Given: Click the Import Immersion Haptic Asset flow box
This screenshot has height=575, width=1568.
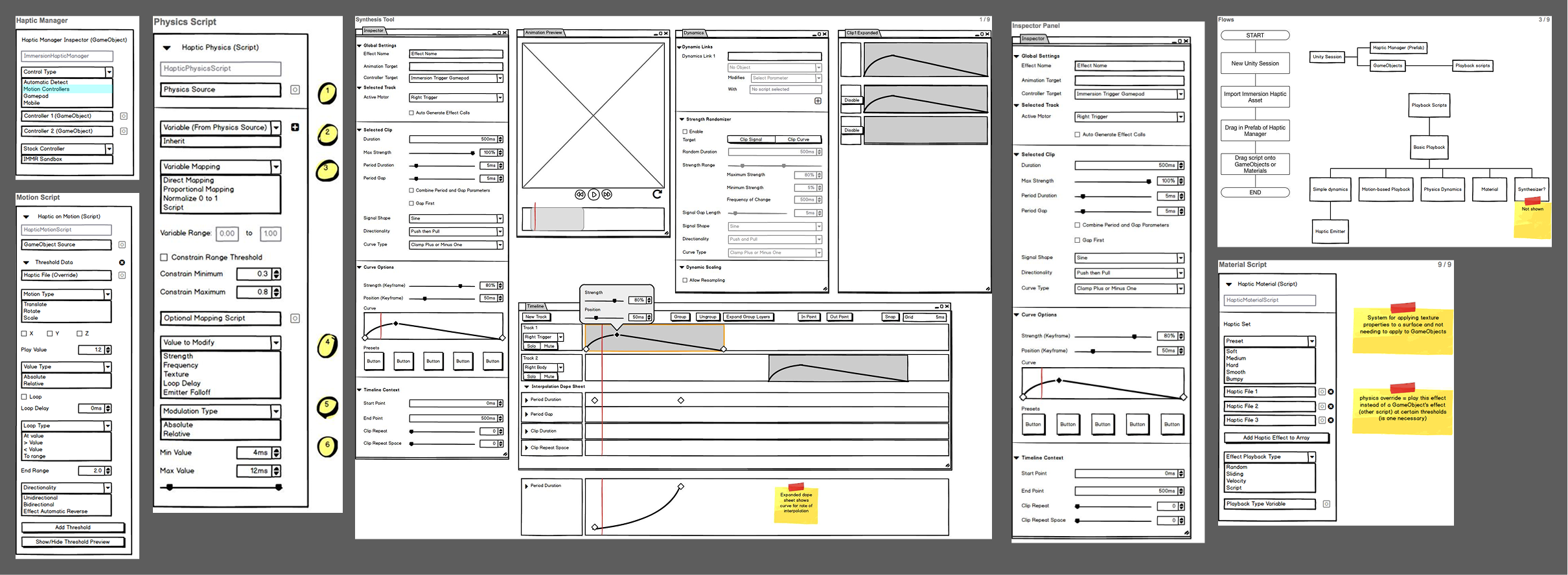Looking at the screenshot, I should click(x=1255, y=97).
